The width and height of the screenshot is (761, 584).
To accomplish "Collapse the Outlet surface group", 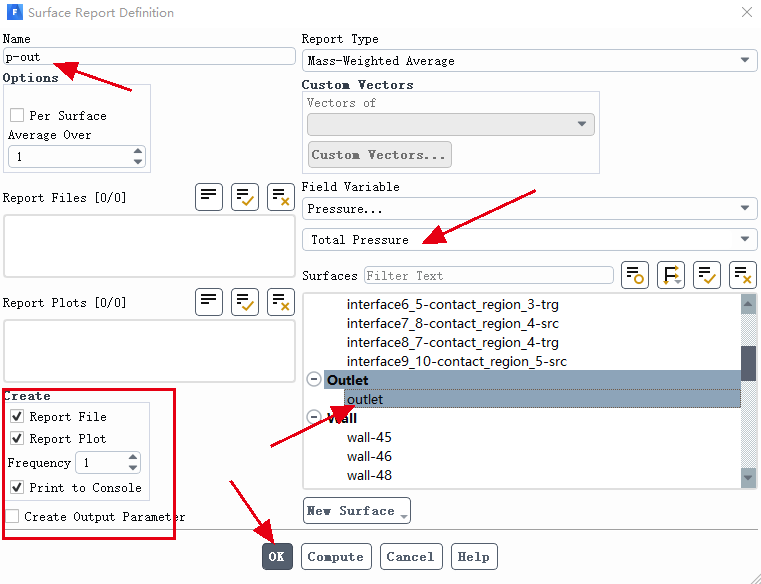I will (x=314, y=380).
